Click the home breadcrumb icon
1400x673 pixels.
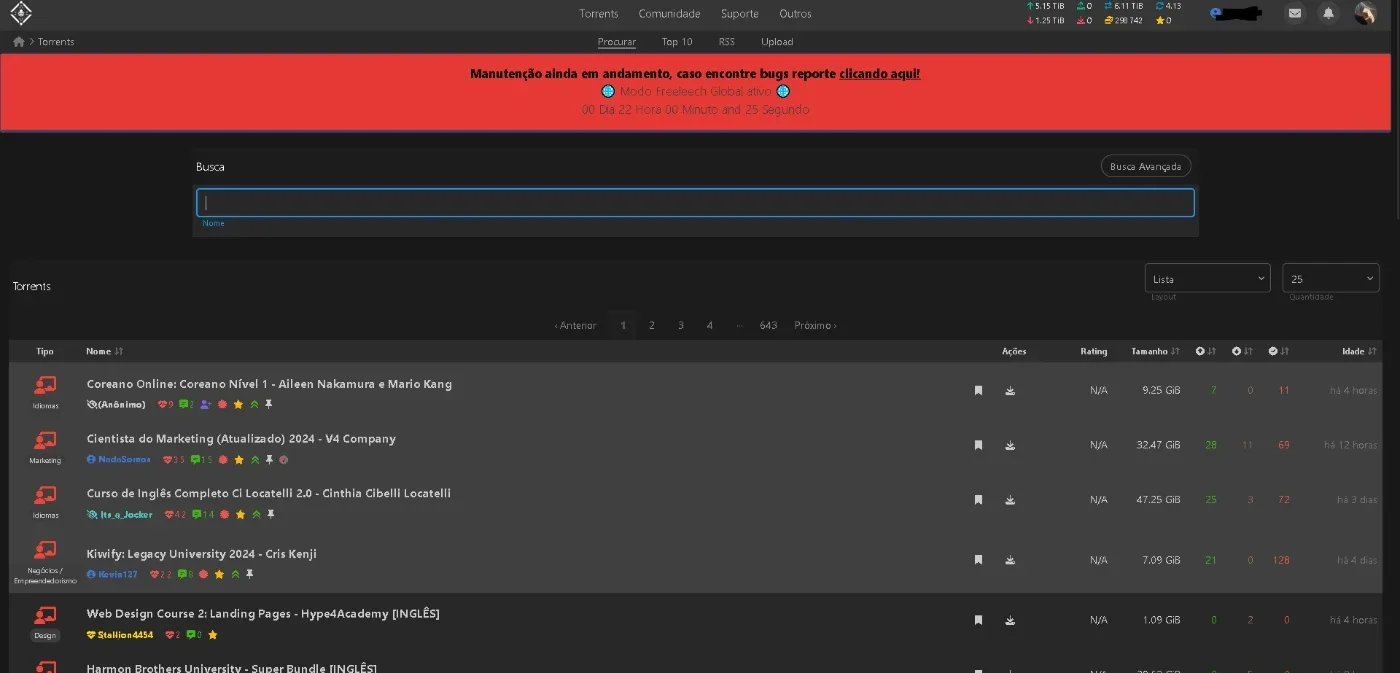coord(18,42)
